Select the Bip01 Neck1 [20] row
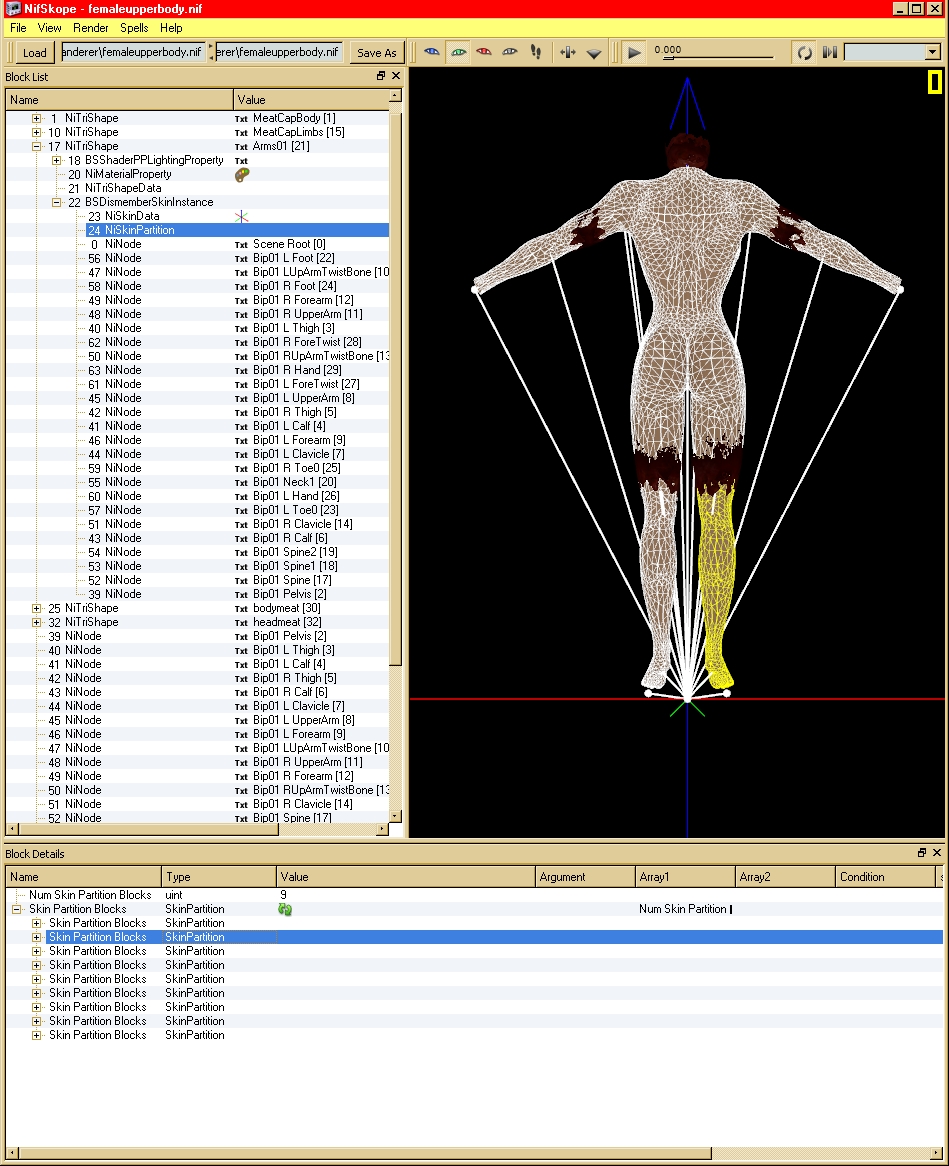The width and height of the screenshot is (949, 1166). pyautogui.click(x=197, y=482)
